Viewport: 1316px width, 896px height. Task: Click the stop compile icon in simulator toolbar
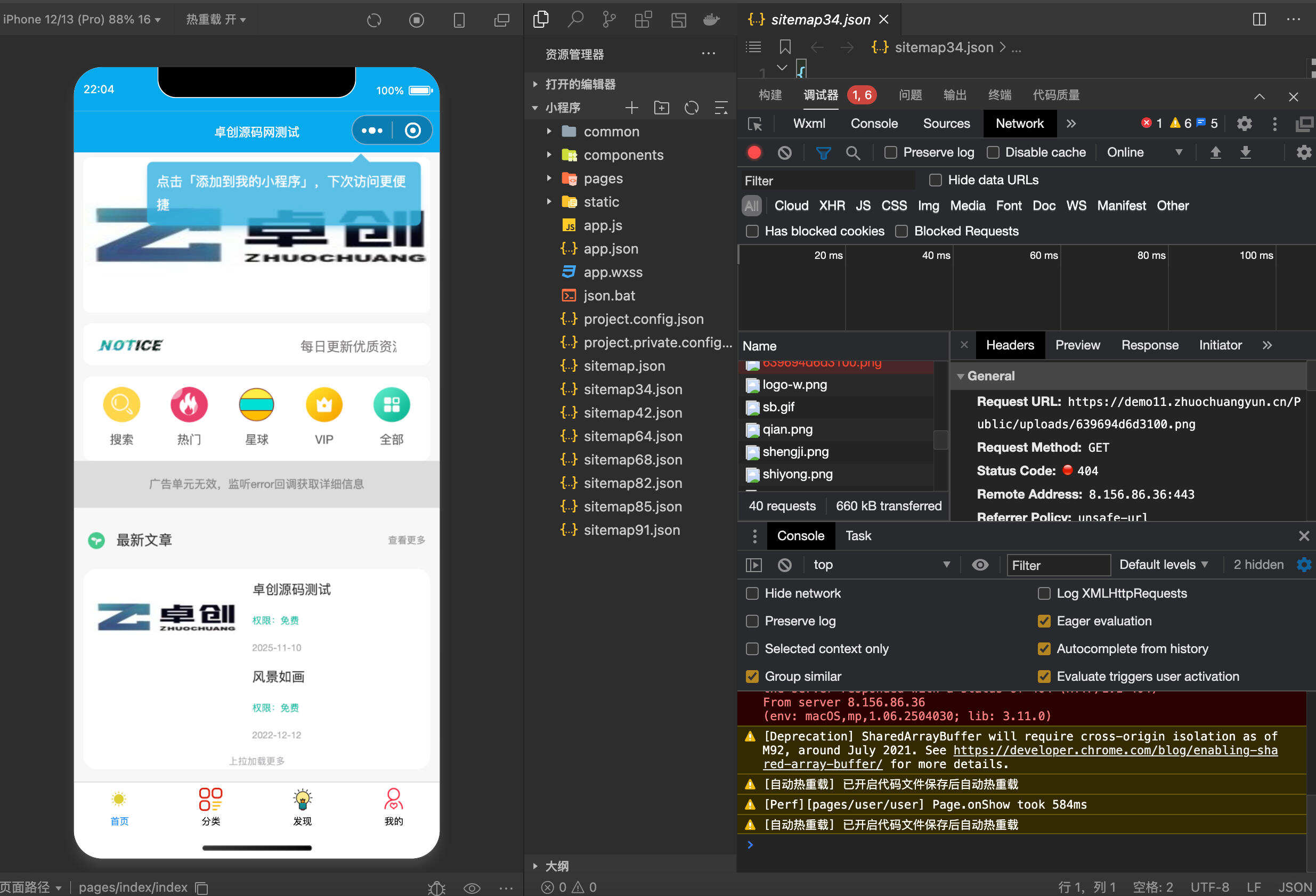coord(416,20)
